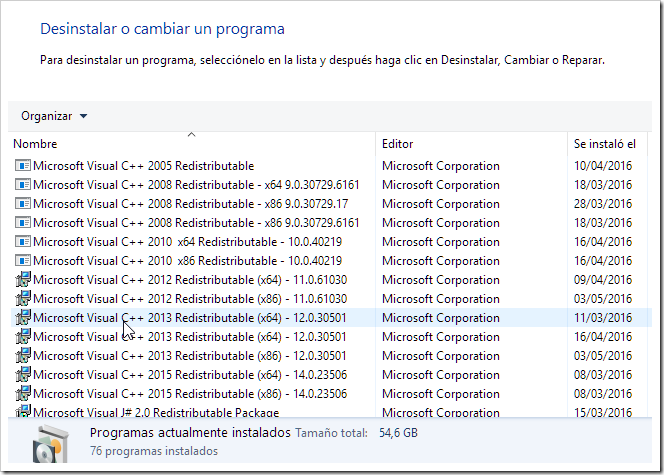Click the sort arrow above Nombre column
Viewport: 664px width, 475px height.
click(191, 135)
